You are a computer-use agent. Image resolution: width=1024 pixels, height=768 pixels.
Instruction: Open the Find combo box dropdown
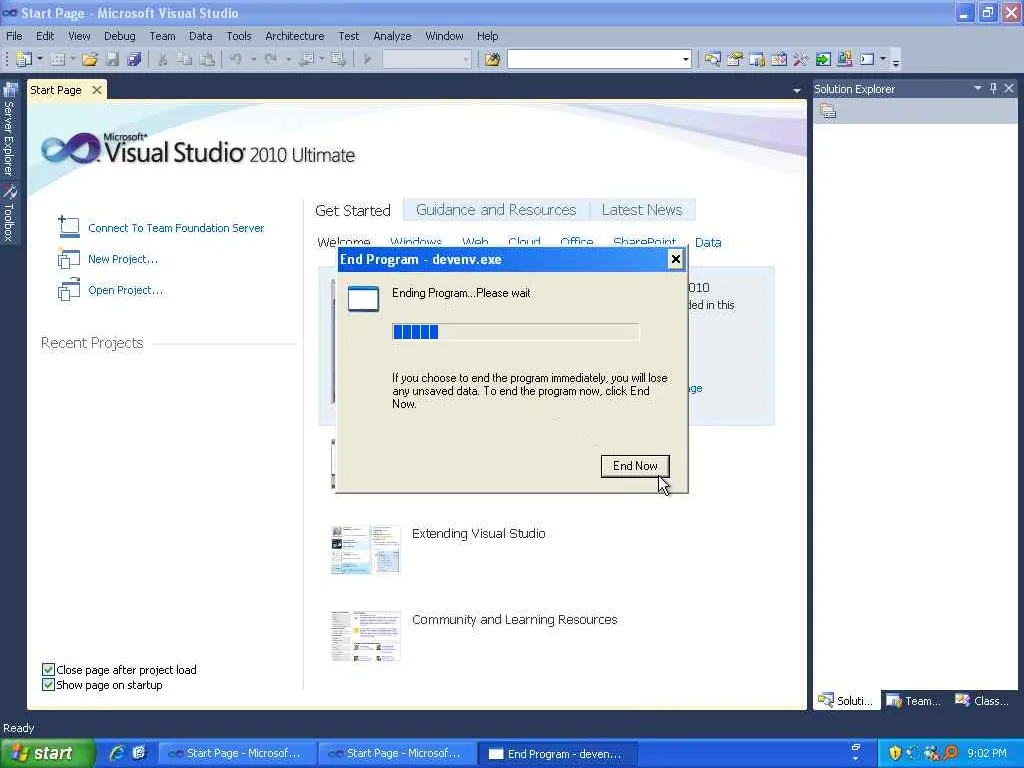685,59
